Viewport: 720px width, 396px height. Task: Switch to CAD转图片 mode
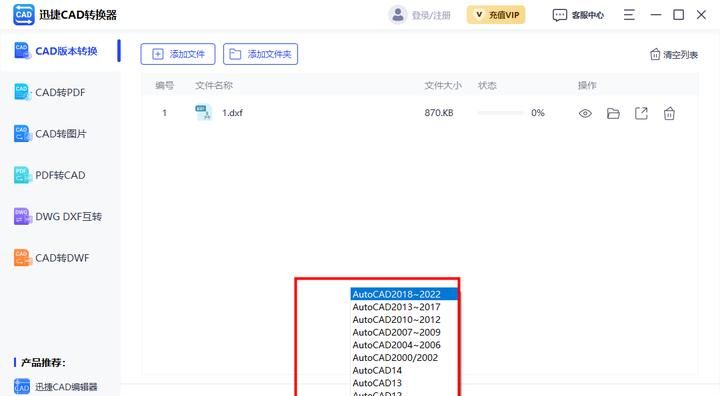point(61,134)
